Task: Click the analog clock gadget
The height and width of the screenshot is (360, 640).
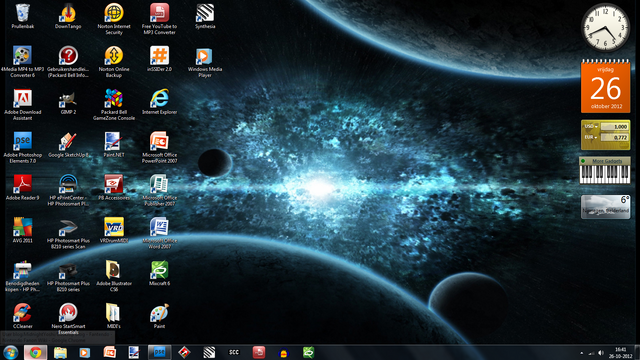Action: 605,27
